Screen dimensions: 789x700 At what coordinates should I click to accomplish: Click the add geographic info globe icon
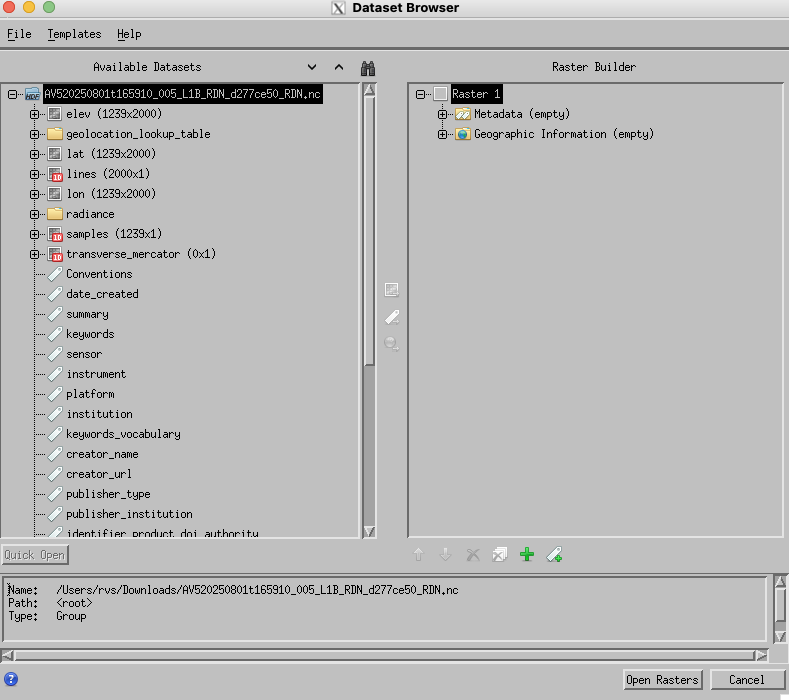391,344
